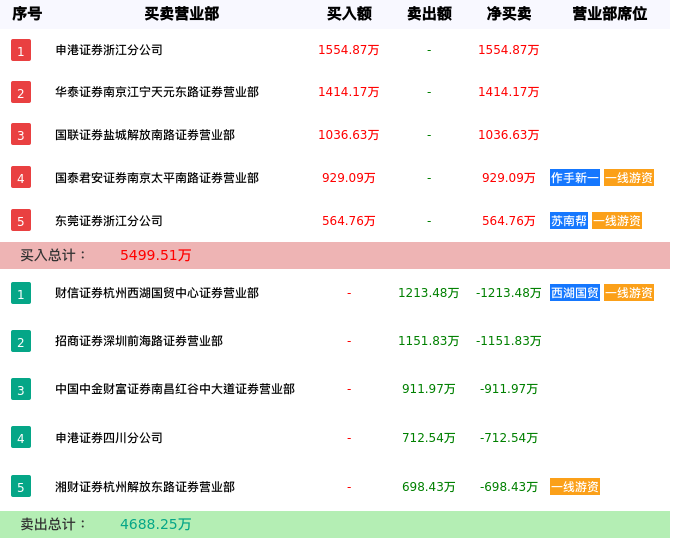Click the 买入总计 label
The height and width of the screenshot is (540, 676).
click(x=53, y=255)
